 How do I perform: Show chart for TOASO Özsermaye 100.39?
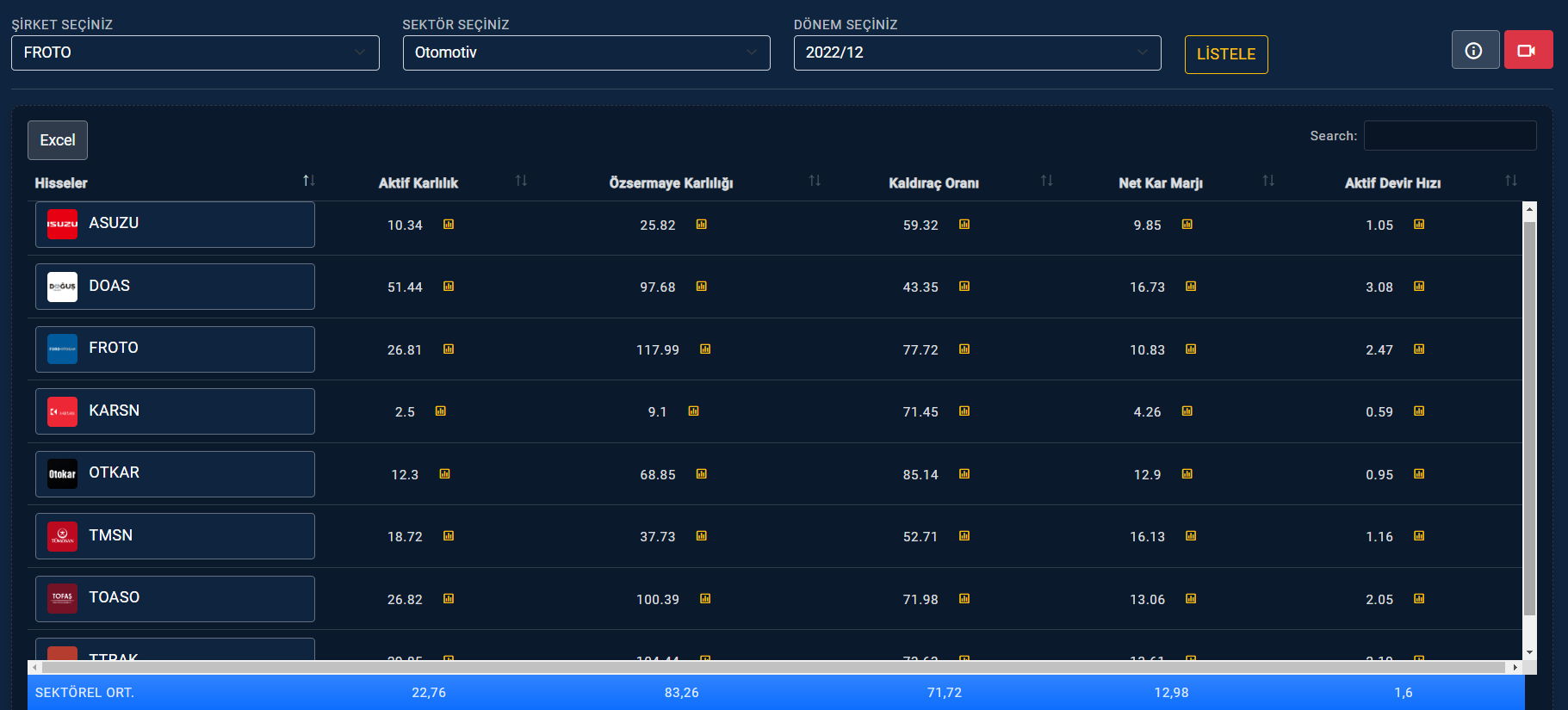tap(705, 599)
